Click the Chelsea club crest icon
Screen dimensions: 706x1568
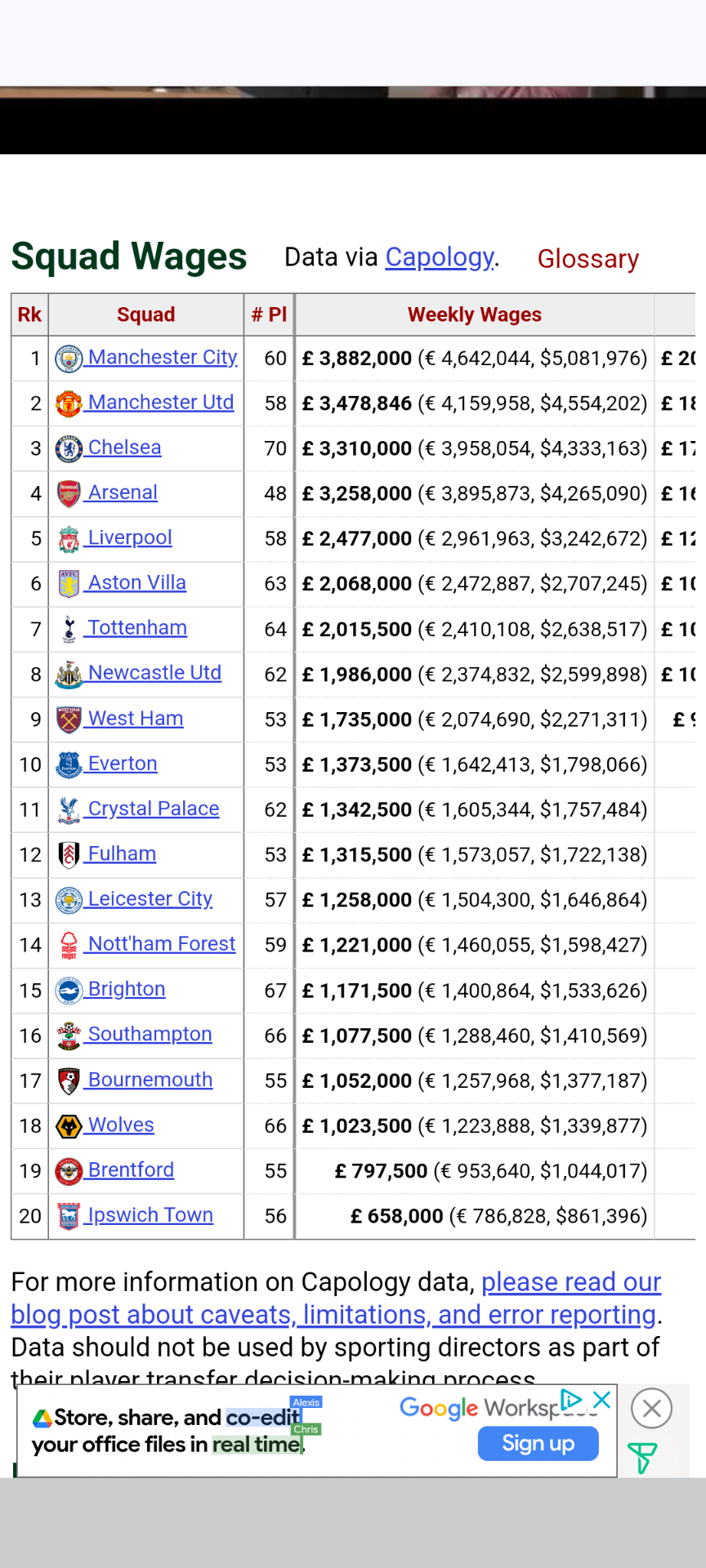coord(69,448)
